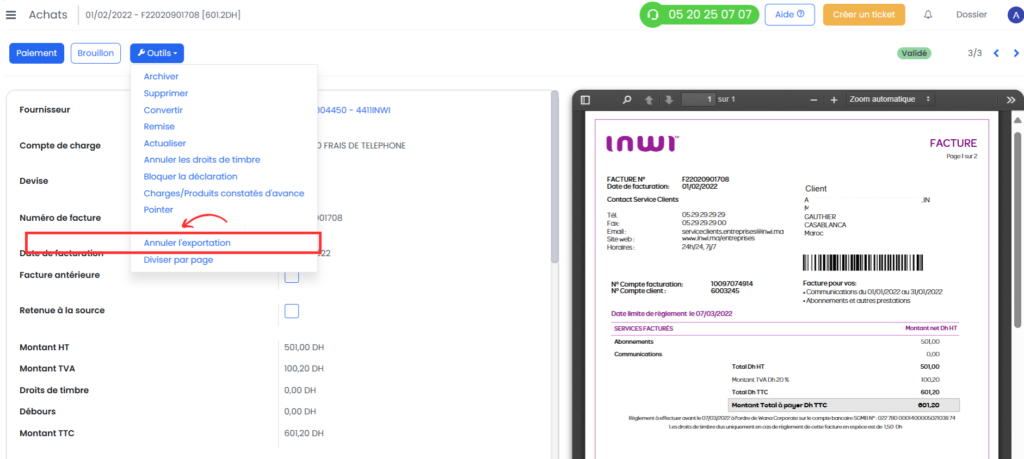Go to previous PDF page arrow
The width and height of the screenshot is (1024, 459).
pyautogui.click(x=648, y=100)
